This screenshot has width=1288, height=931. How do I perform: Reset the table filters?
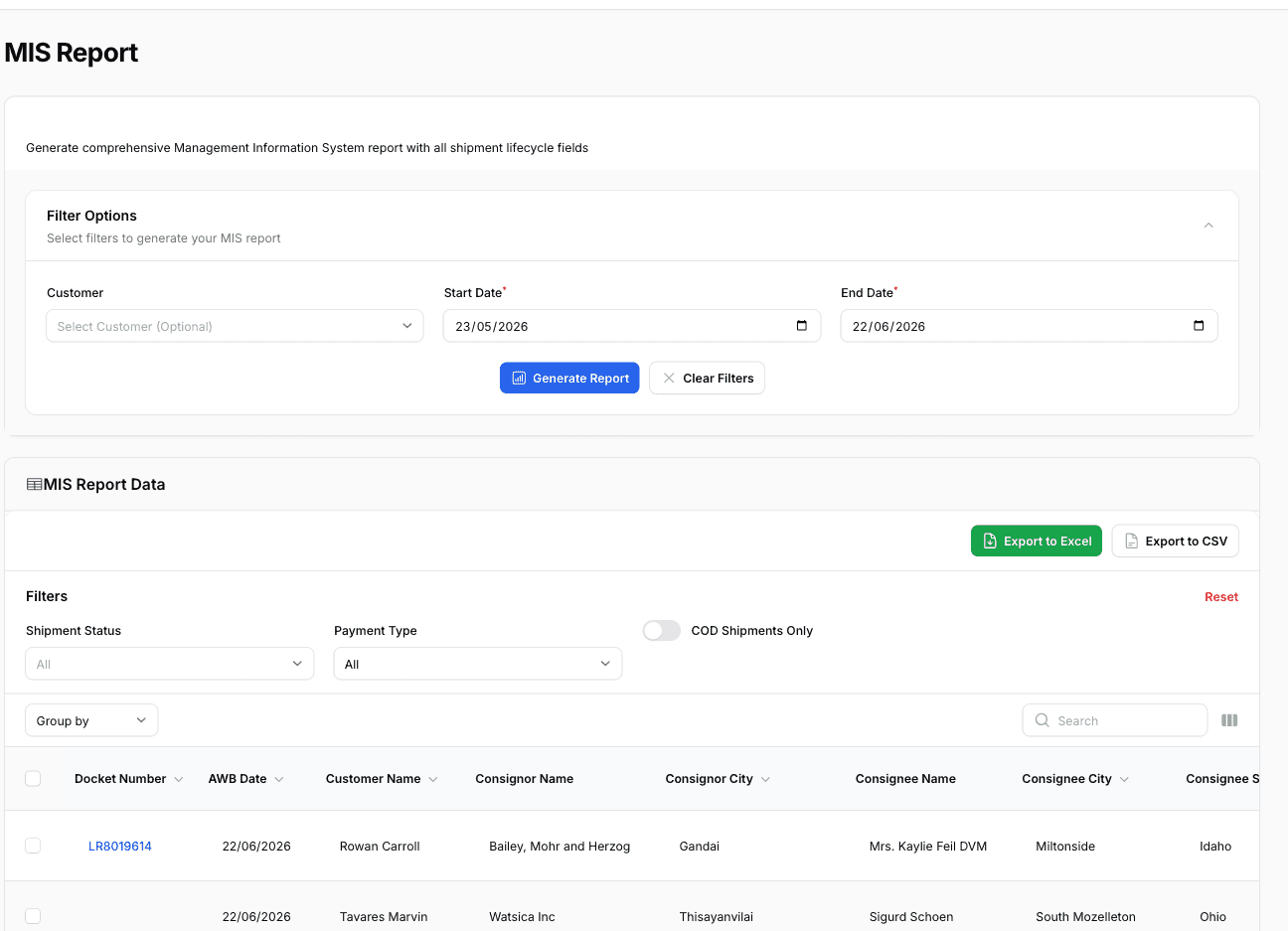tap(1221, 597)
